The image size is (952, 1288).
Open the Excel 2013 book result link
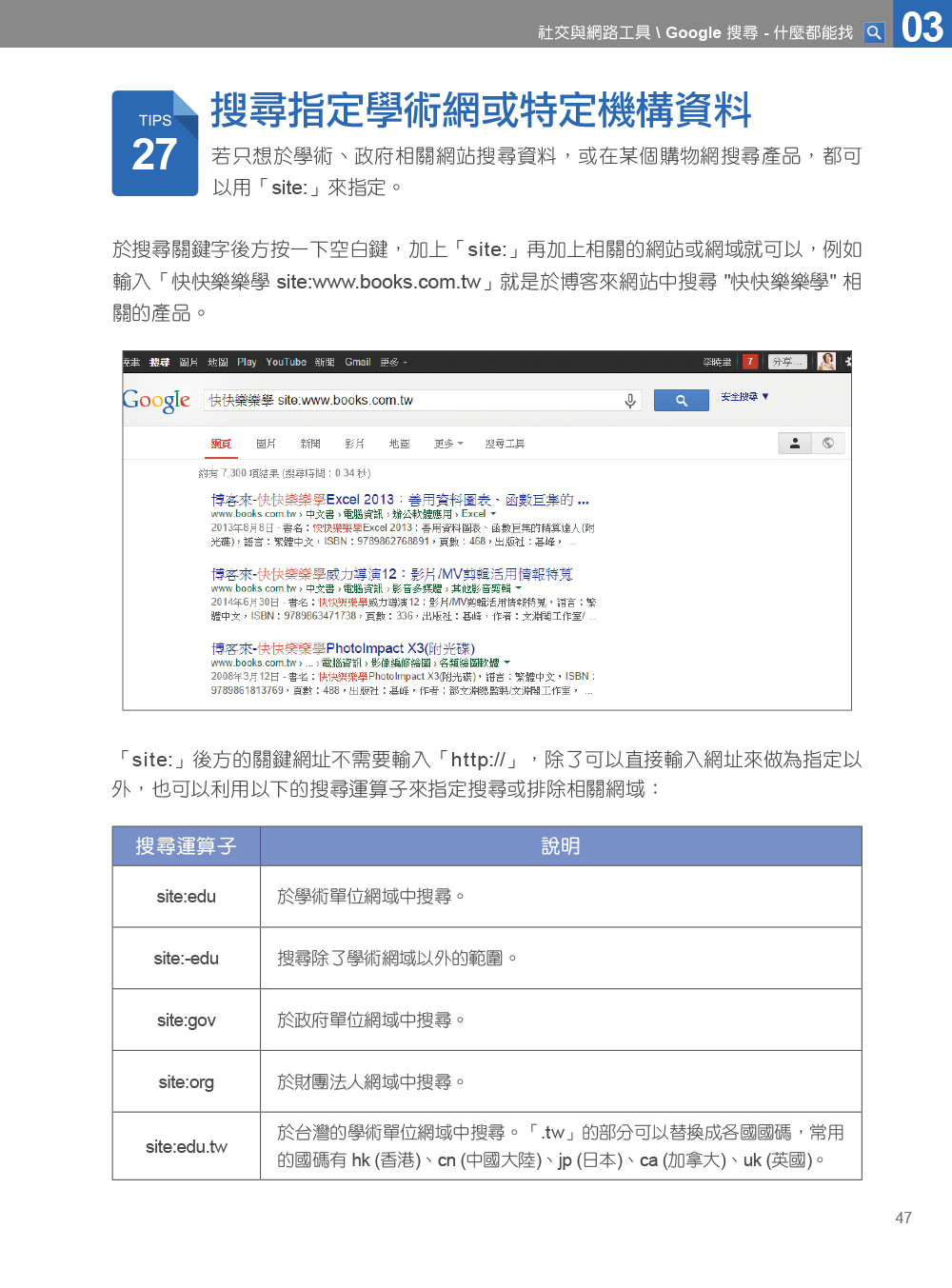(x=400, y=500)
